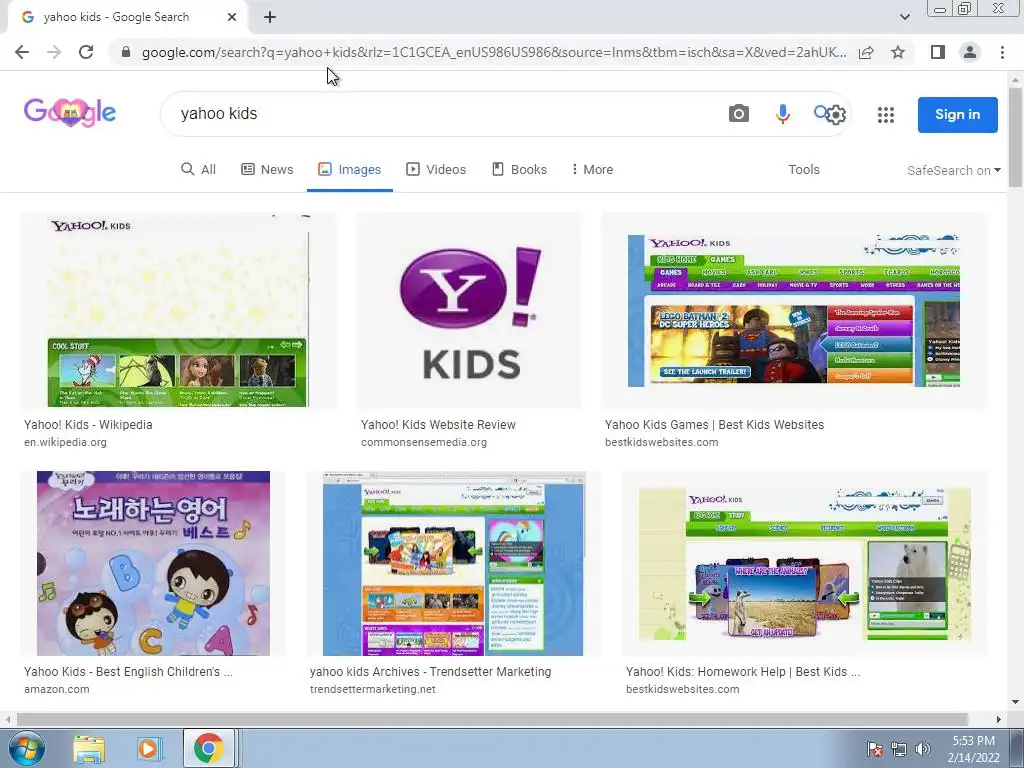Screen dimensions: 1024x768
Task: Click the address bar URL
Action: tap(494, 52)
